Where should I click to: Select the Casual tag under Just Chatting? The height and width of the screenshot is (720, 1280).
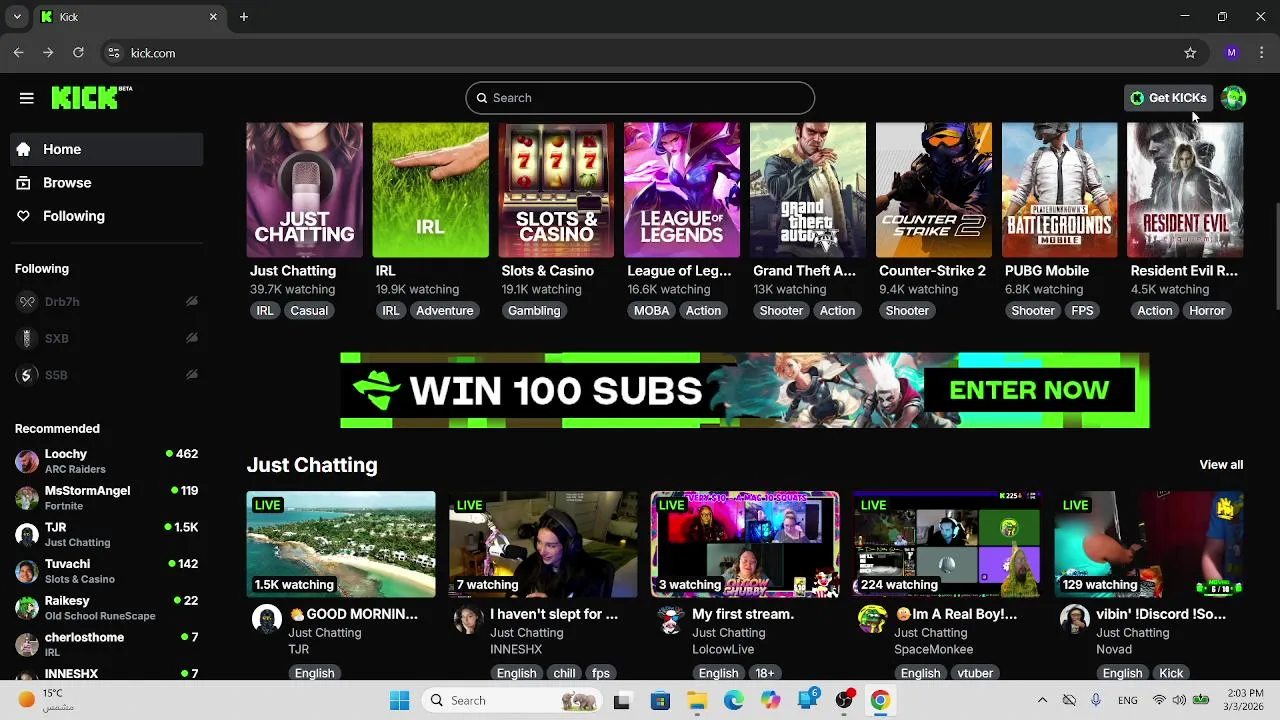[309, 311]
